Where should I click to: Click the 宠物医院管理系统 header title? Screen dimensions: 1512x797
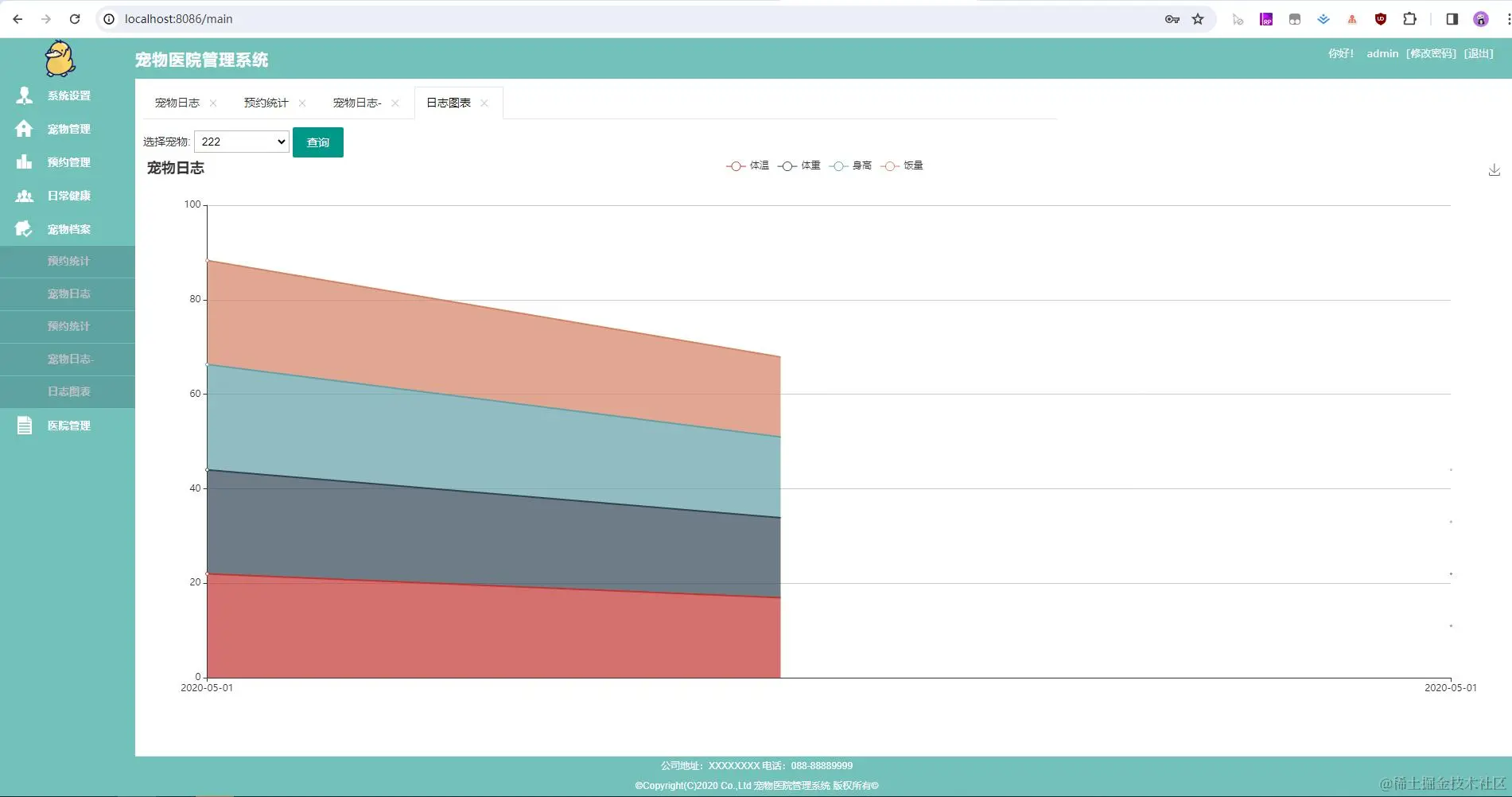click(x=201, y=60)
